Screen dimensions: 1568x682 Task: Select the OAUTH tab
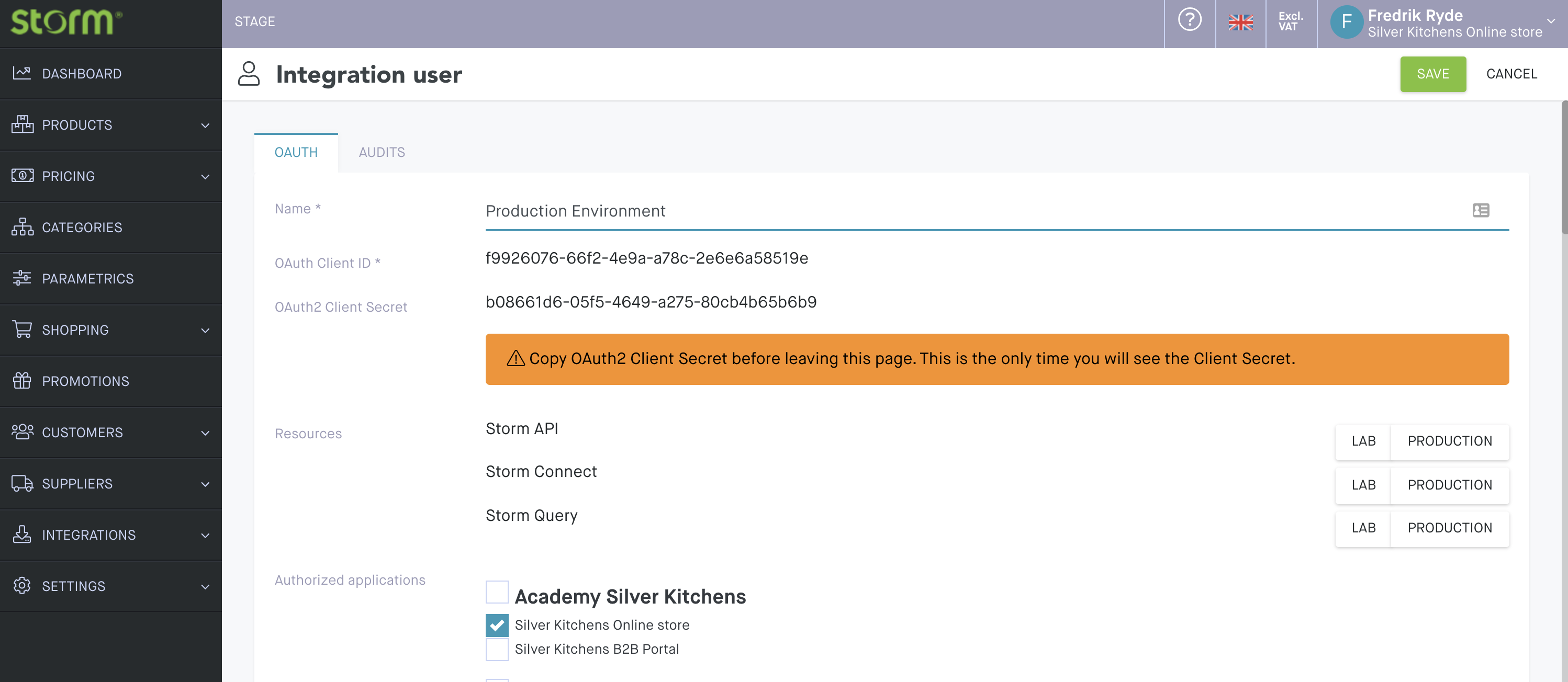point(296,152)
